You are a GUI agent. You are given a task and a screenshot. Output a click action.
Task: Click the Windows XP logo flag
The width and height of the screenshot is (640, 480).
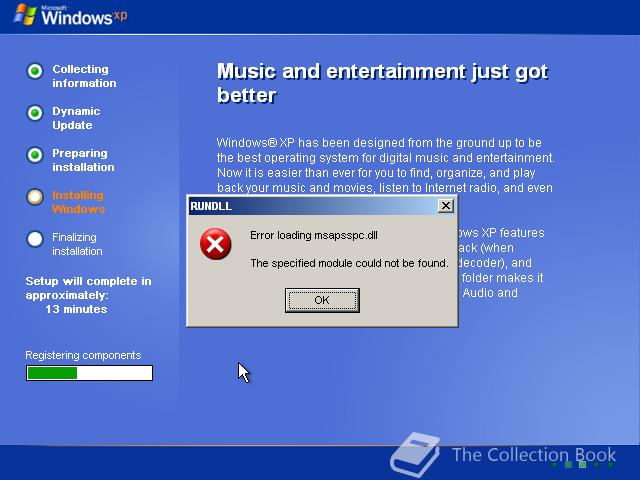(24, 15)
